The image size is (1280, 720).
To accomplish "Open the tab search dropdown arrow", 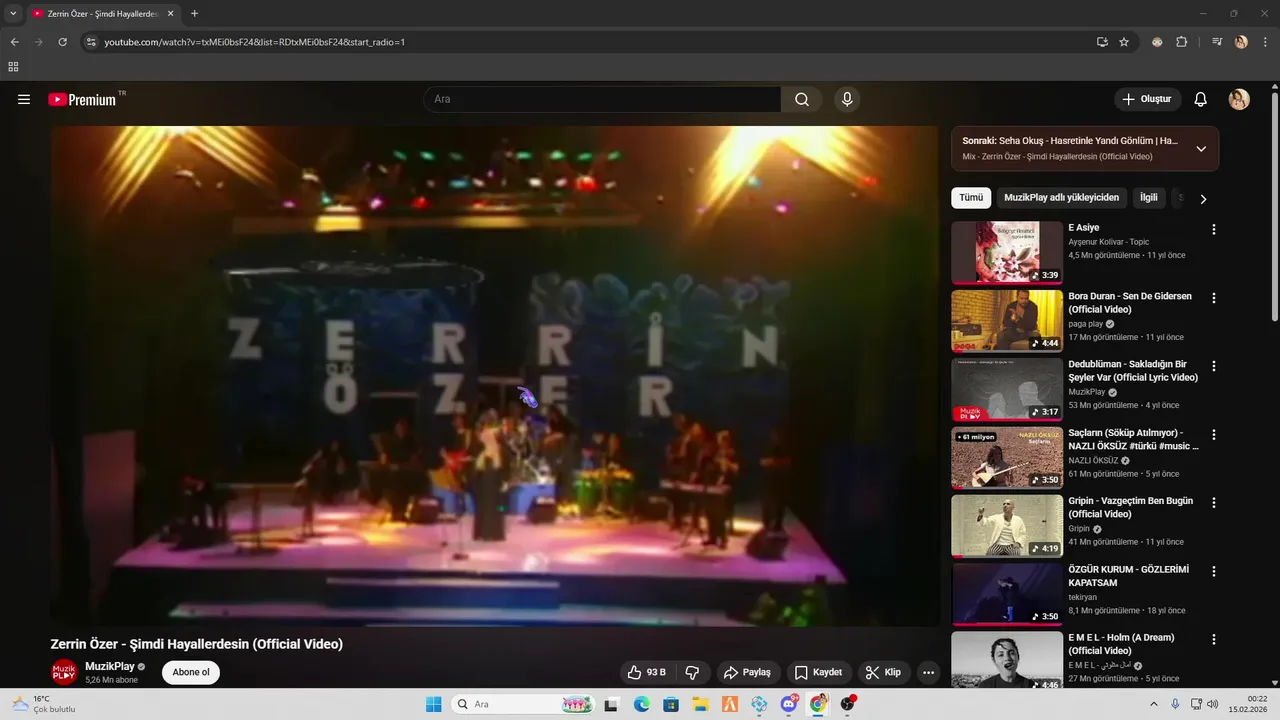I will 13,14.
